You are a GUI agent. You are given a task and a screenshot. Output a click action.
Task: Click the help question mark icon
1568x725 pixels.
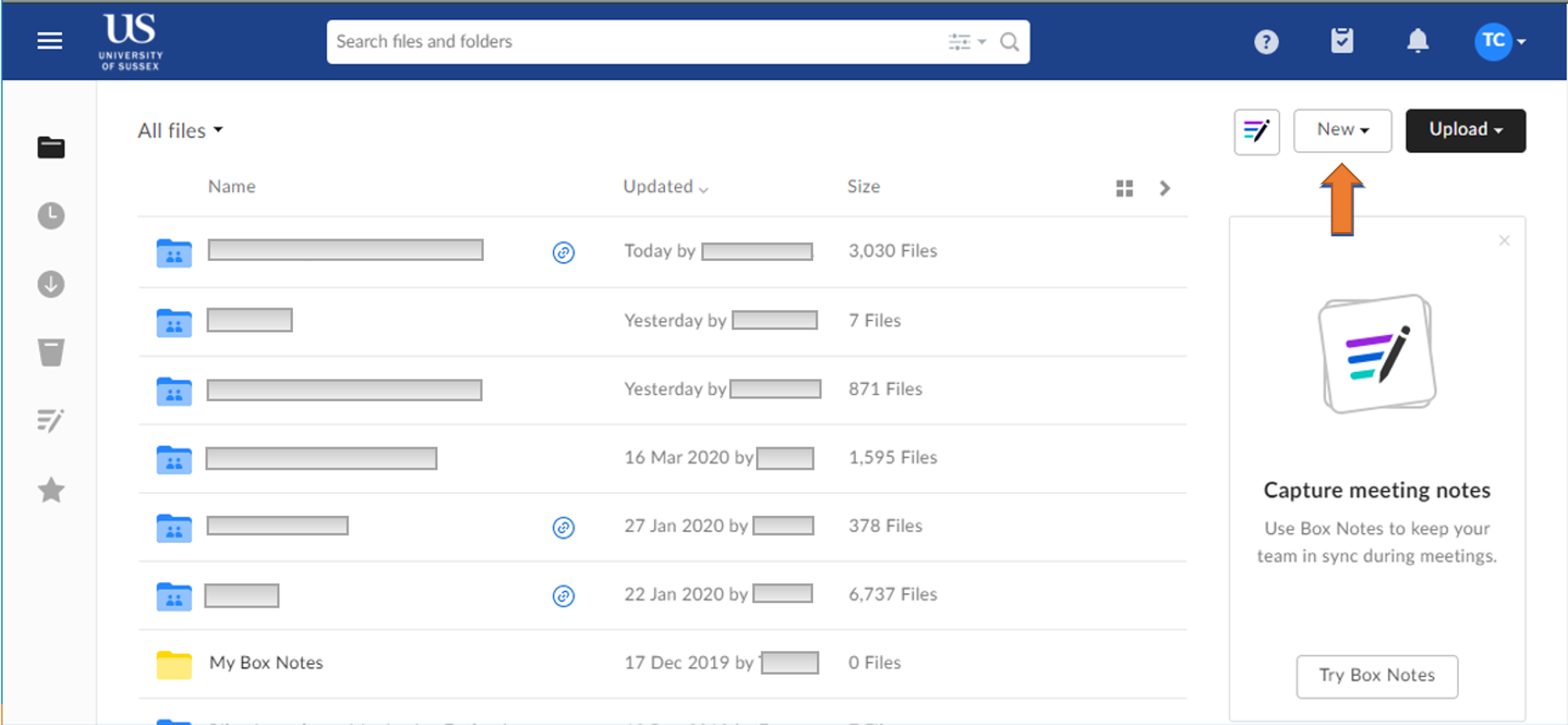pos(1266,42)
